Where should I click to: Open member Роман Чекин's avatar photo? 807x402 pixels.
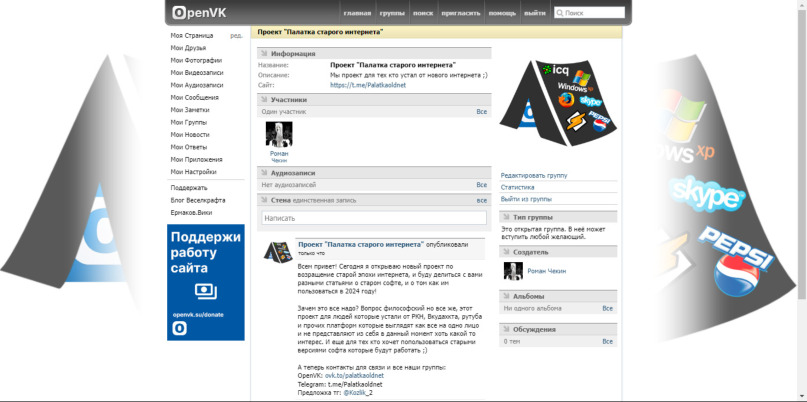(x=279, y=134)
